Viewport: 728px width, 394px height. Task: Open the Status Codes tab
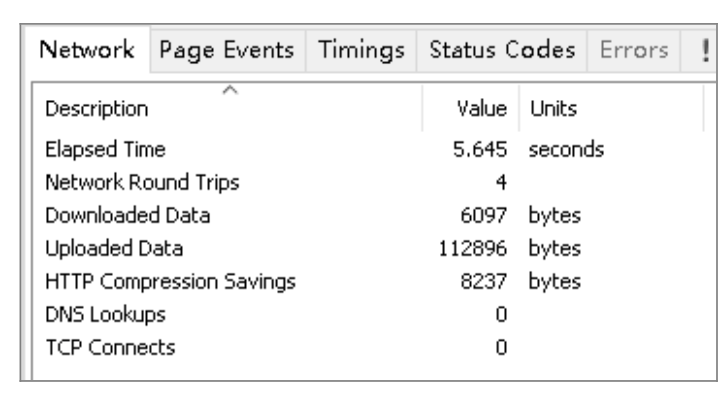pos(502,51)
